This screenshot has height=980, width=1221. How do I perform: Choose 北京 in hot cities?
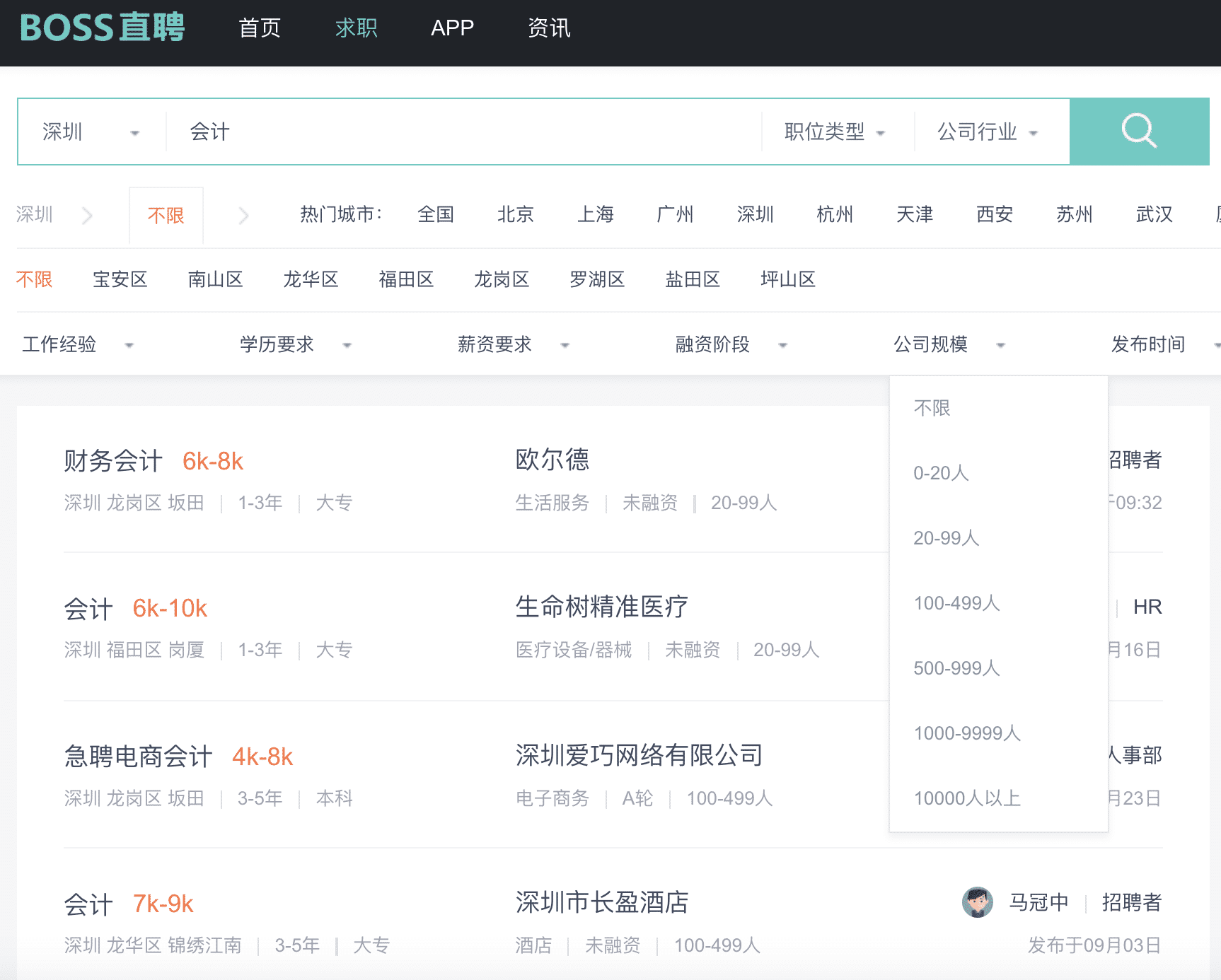[x=516, y=214]
